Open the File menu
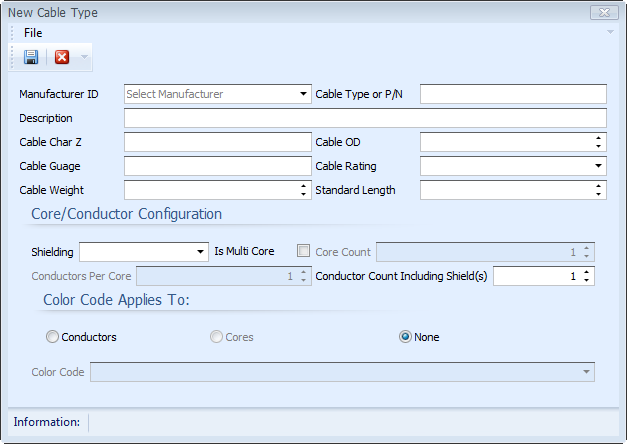627x444 pixels. tap(33, 33)
